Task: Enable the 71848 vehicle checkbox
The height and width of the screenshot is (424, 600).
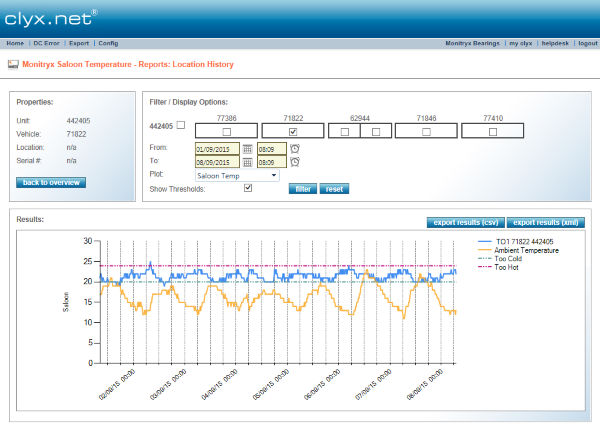Action: pos(426,132)
